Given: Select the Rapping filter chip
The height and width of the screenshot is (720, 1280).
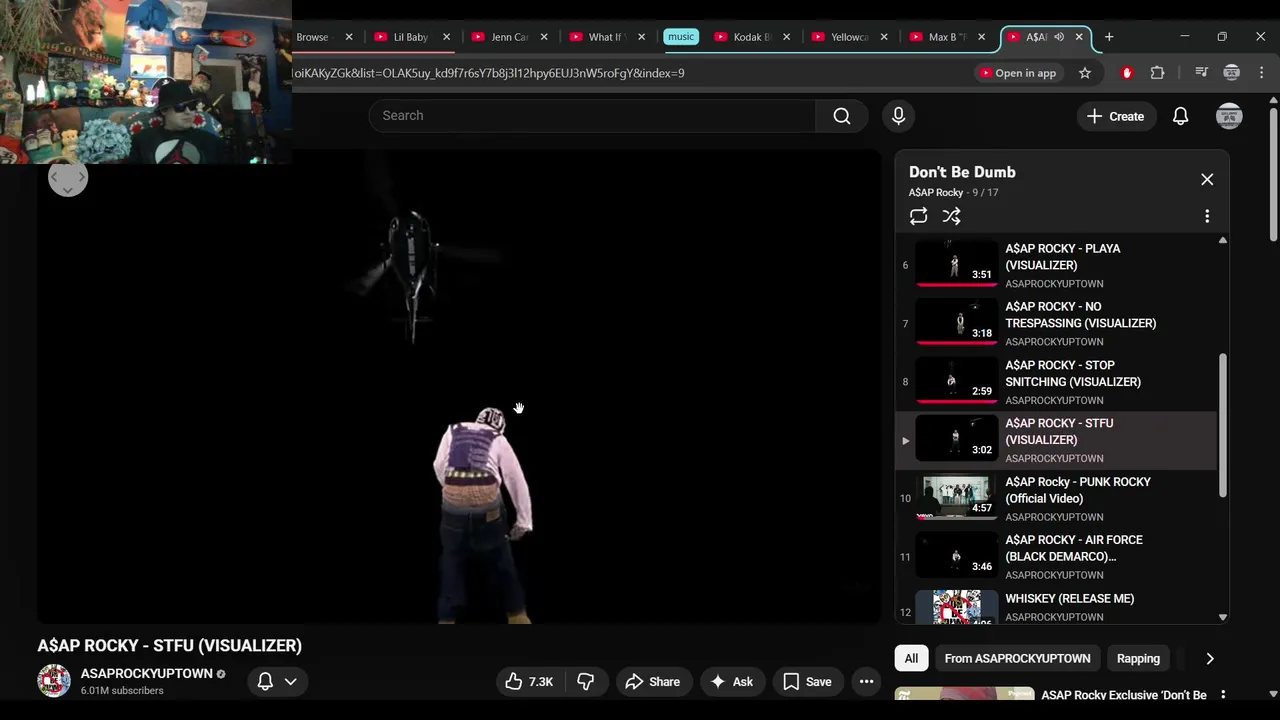Looking at the screenshot, I should [1138, 658].
